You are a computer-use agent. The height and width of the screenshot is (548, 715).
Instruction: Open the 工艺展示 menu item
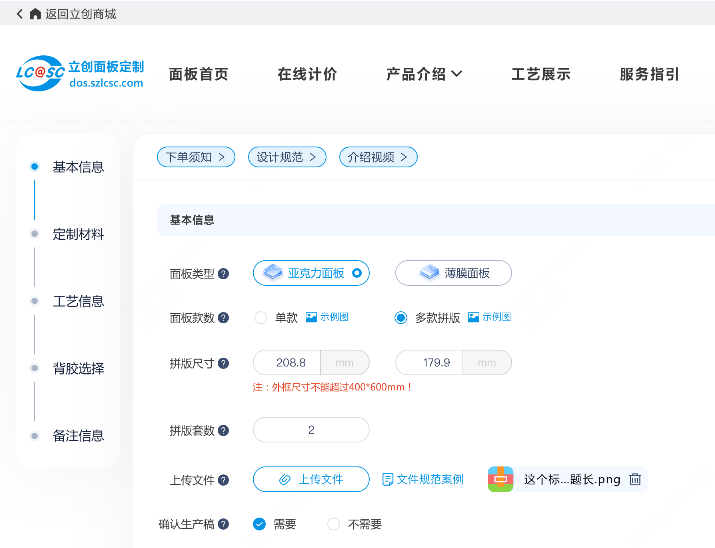pyautogui.click(x=541, y=74)
